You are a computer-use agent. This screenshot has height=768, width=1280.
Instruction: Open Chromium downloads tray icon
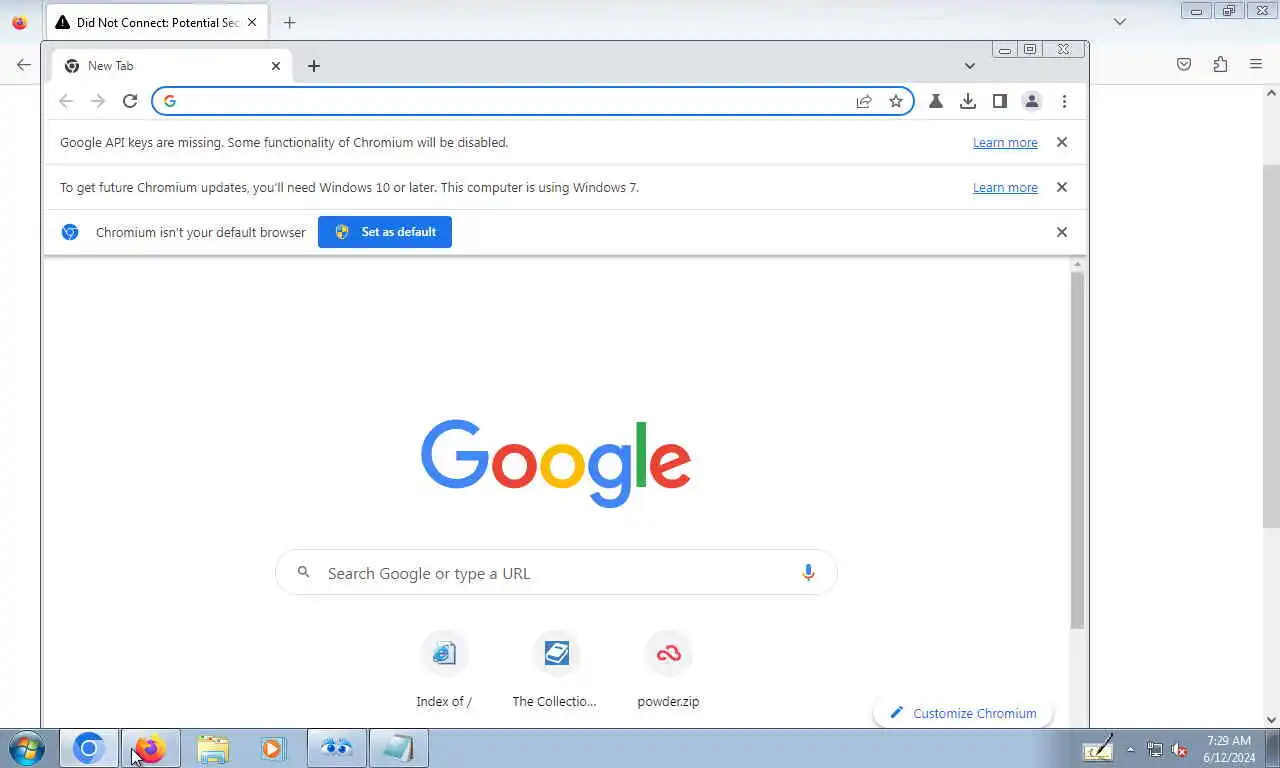[x=968, y=101]
